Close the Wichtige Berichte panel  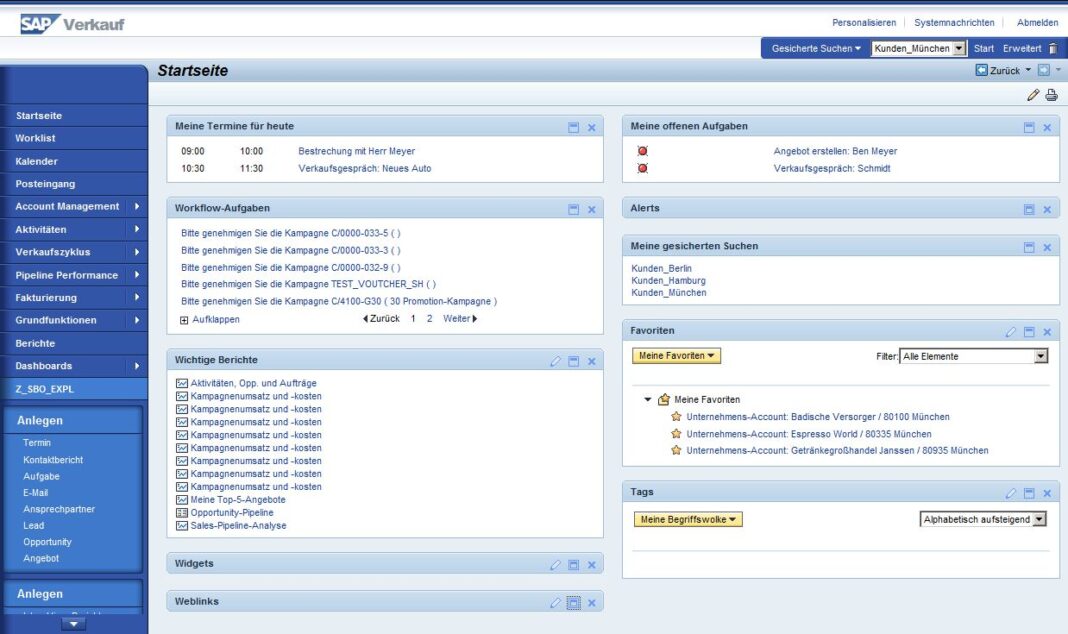[591, 361]
